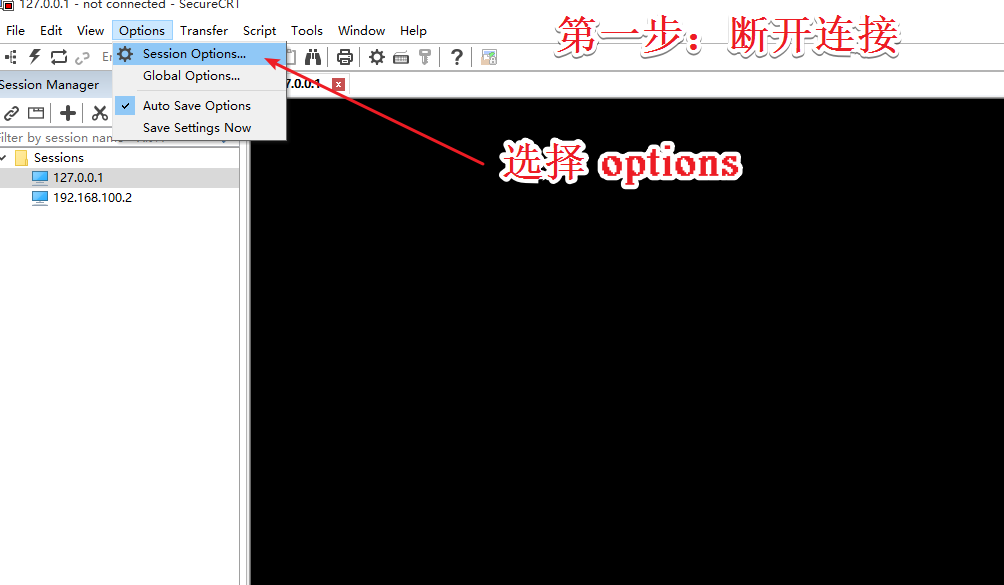Click the Print printer icon
Screen dimensions: 1004x585
tap(344, 57)
